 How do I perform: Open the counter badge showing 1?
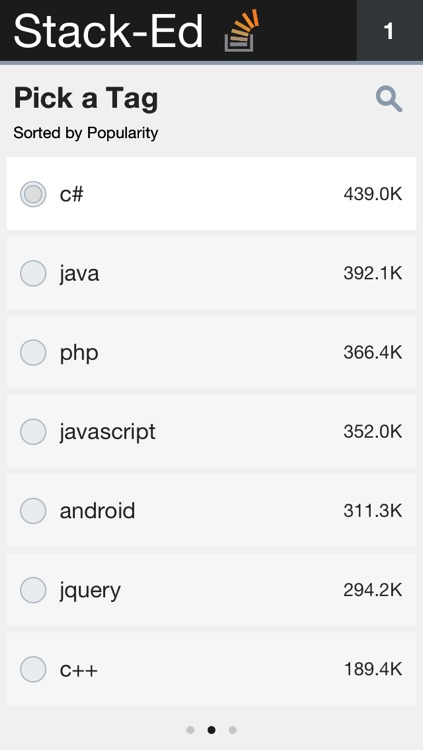coord(390,31)
